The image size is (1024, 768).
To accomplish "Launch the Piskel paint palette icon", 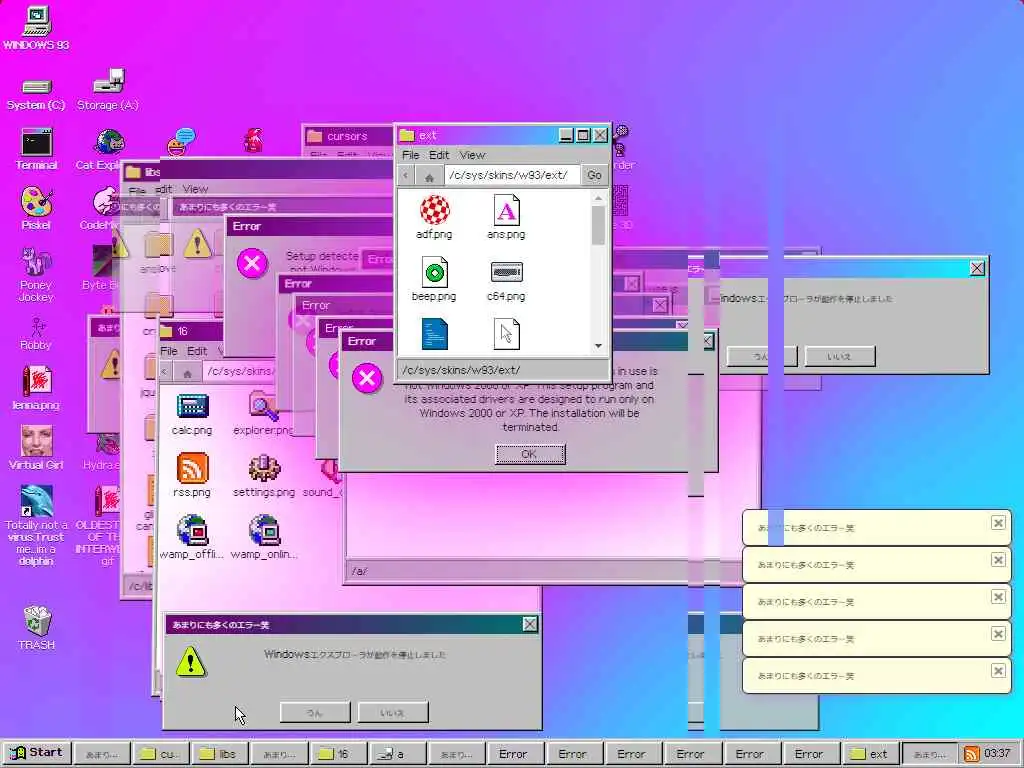I will pos(37,208).
